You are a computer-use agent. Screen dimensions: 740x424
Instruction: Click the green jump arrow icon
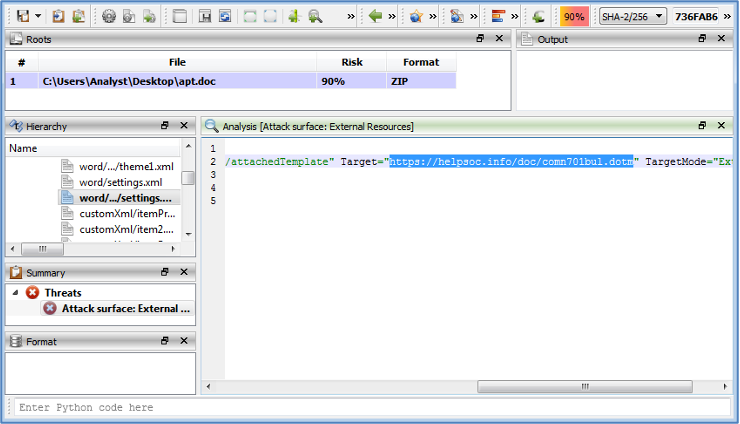click(294, 17)
